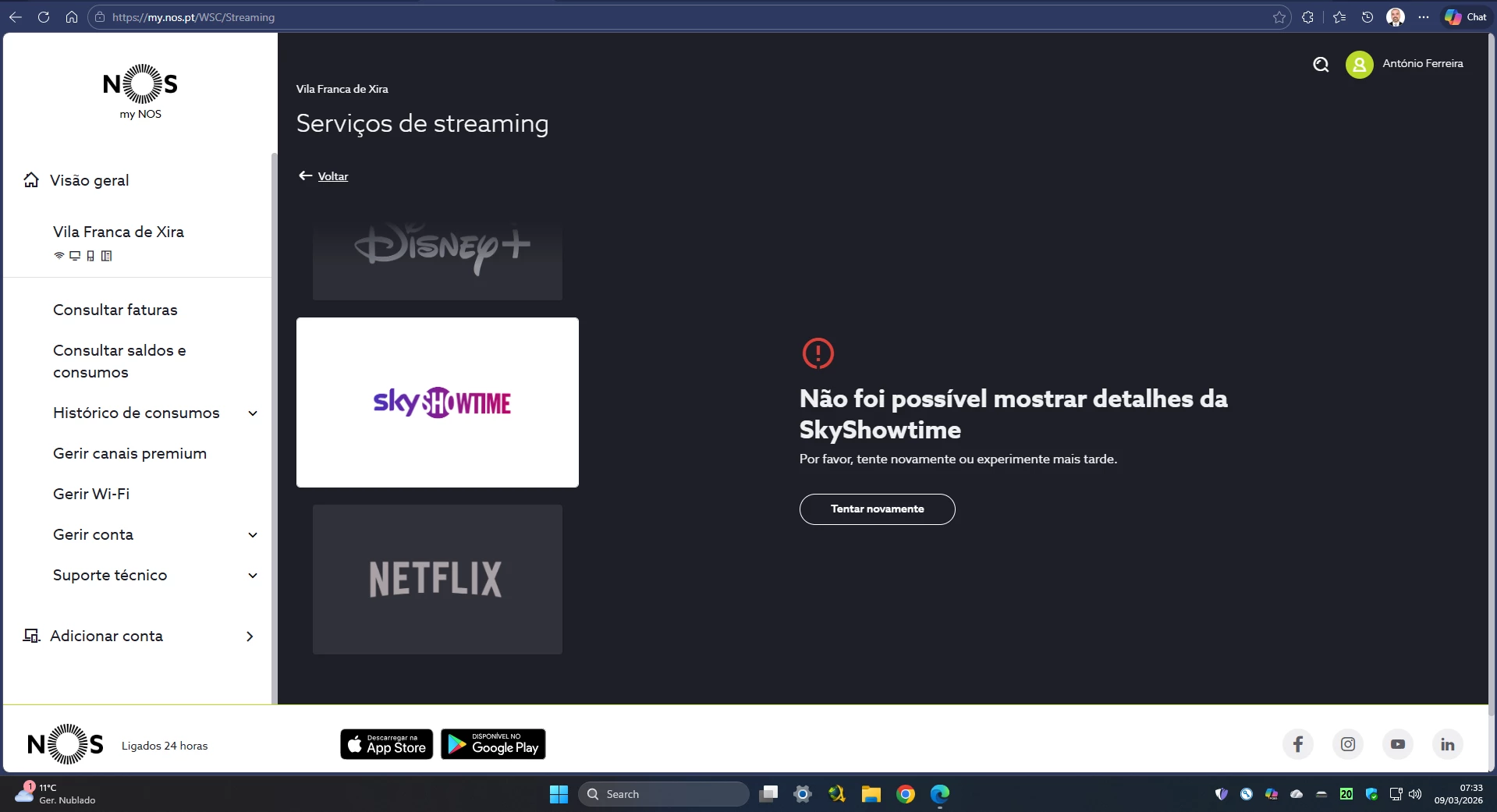Open the browser profile picture

coord(1396,17)
